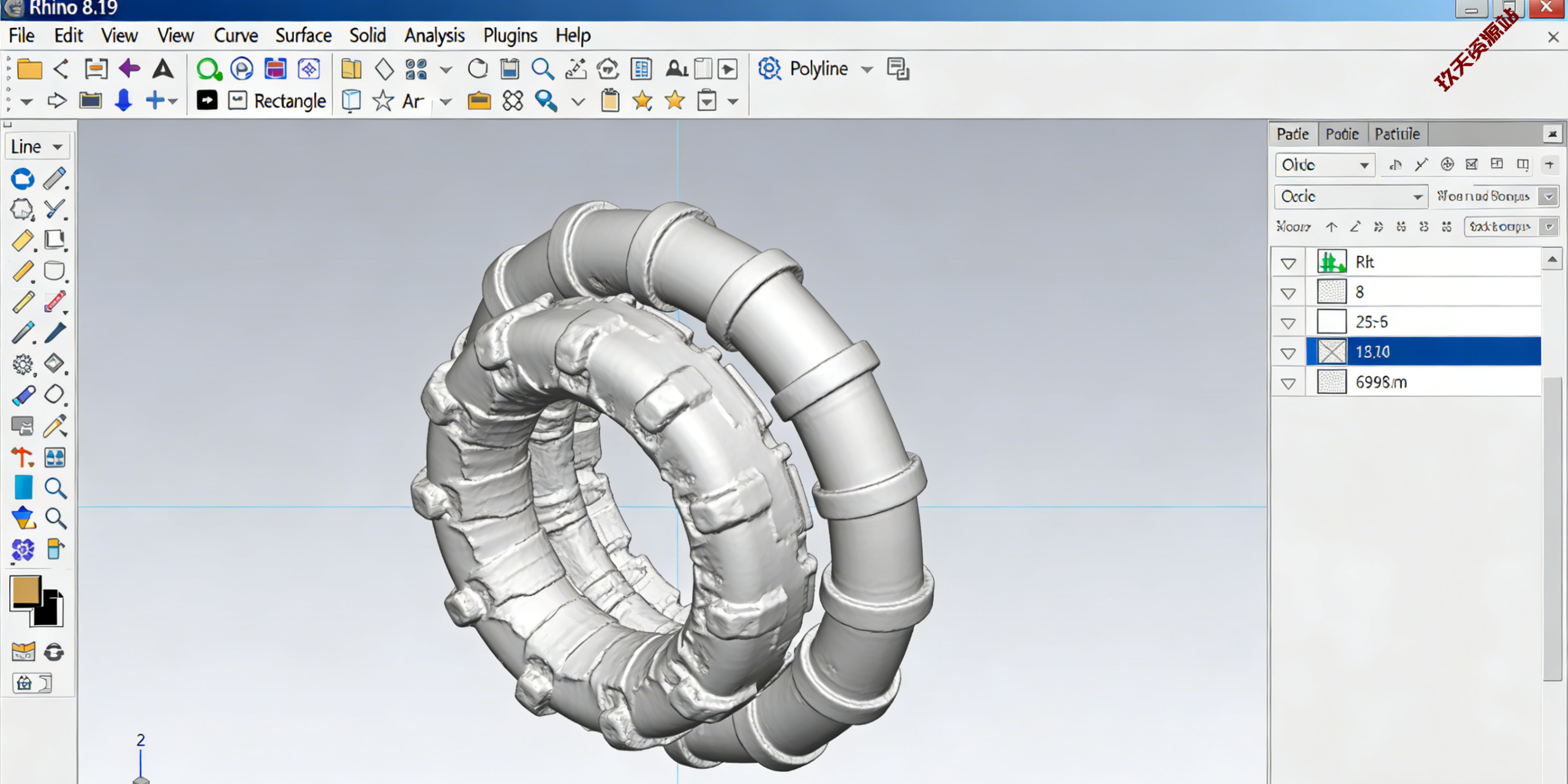Click the red T text tool
The image size is (1568, 784).
pyautogui.click(x=22, y=457)
